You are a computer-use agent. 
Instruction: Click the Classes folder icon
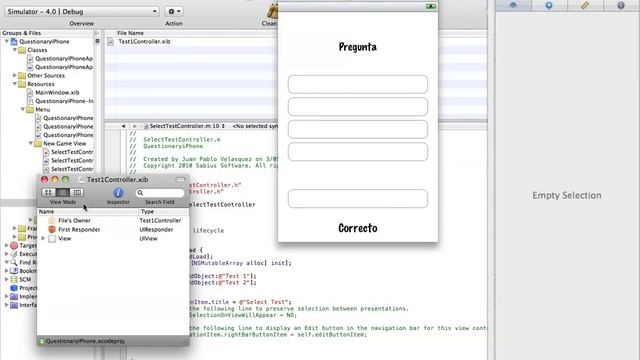pyautogui.click(x=22, y=50)
